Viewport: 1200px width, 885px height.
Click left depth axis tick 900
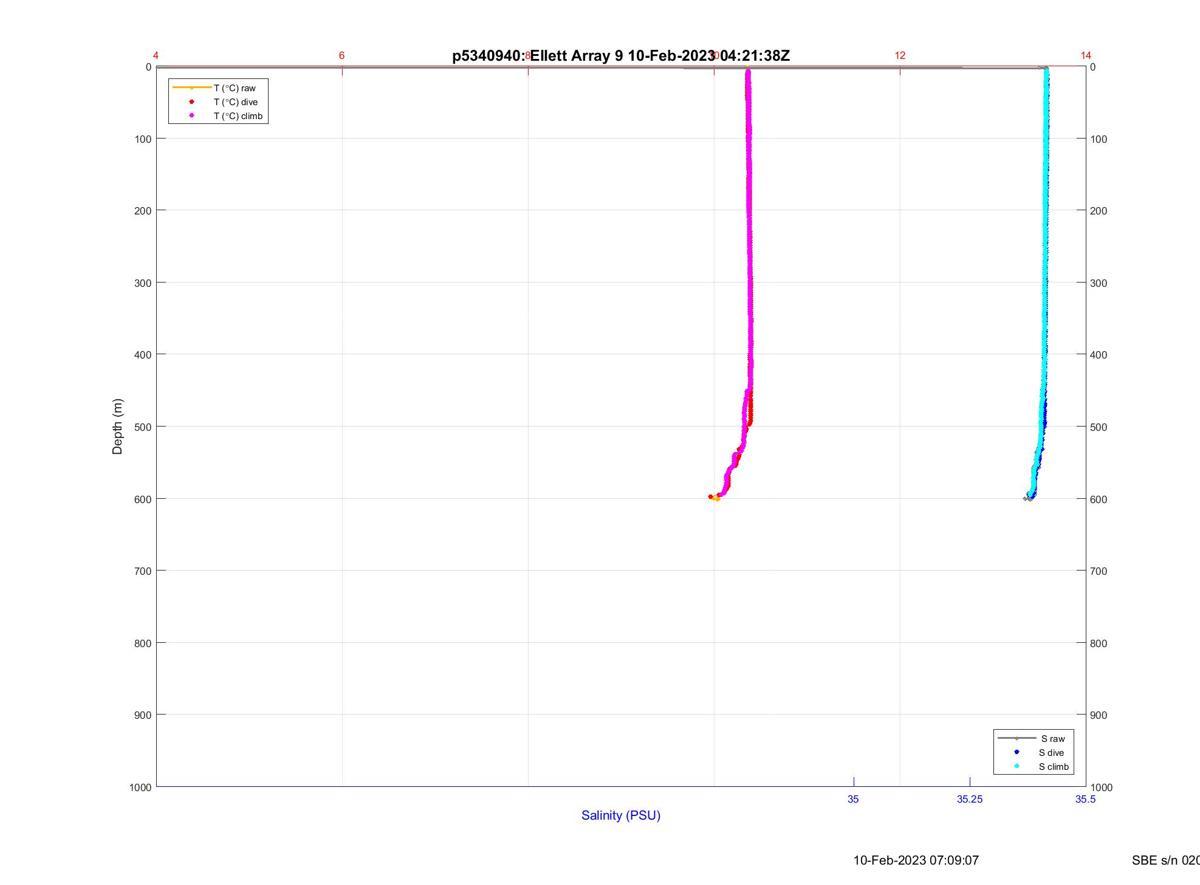tap(142, 715)
